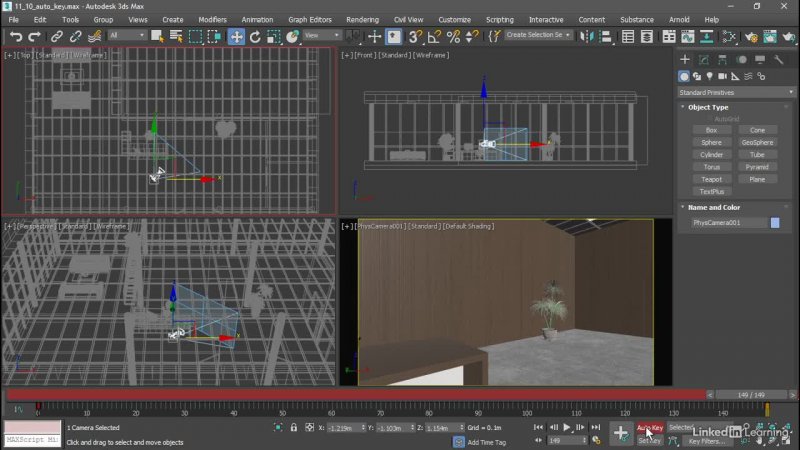Click the TextPlus primitive button
800x450 pixels.
(x=712, y=191)
